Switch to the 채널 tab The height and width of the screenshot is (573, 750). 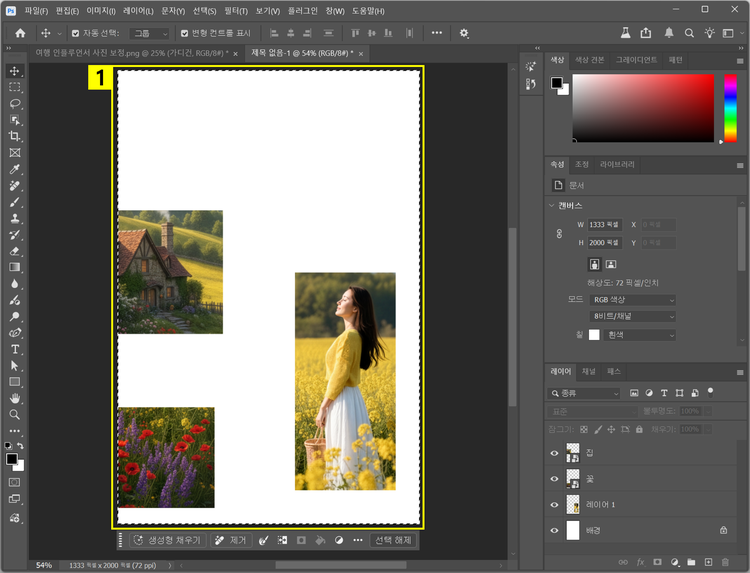[589, 371]
